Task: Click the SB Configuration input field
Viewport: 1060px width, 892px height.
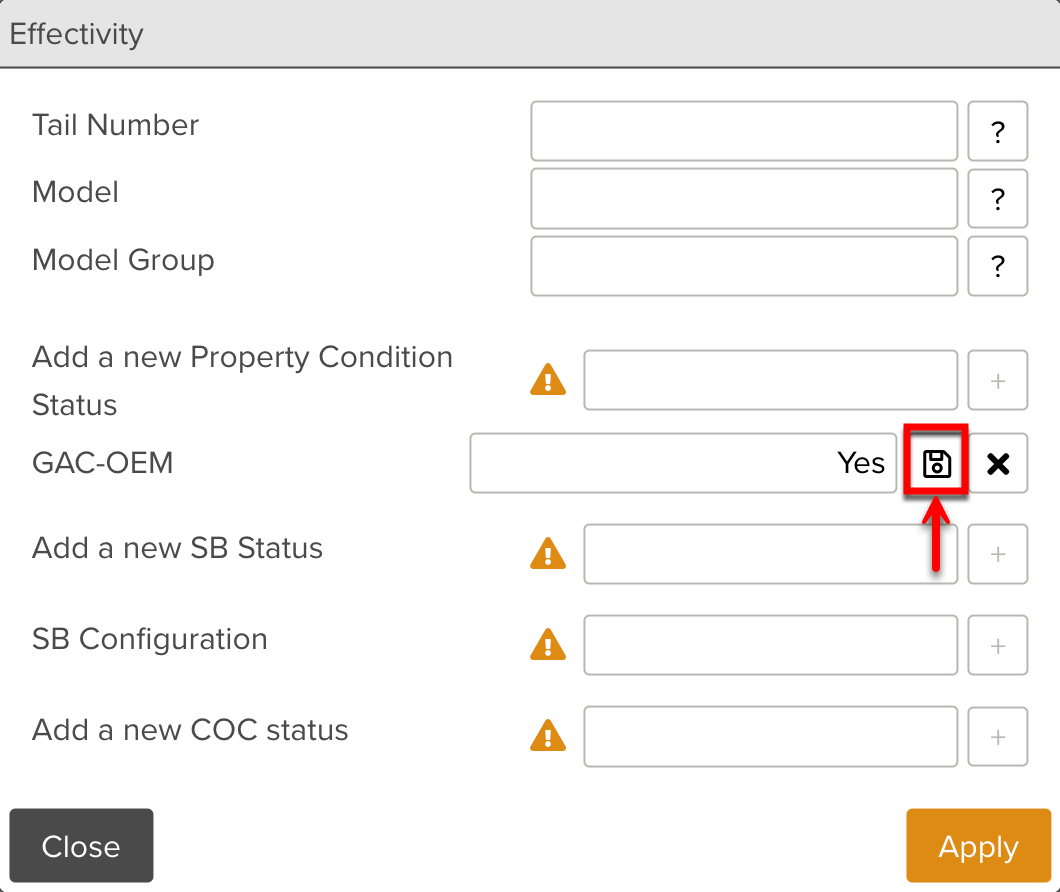Action: pos(770,645)
